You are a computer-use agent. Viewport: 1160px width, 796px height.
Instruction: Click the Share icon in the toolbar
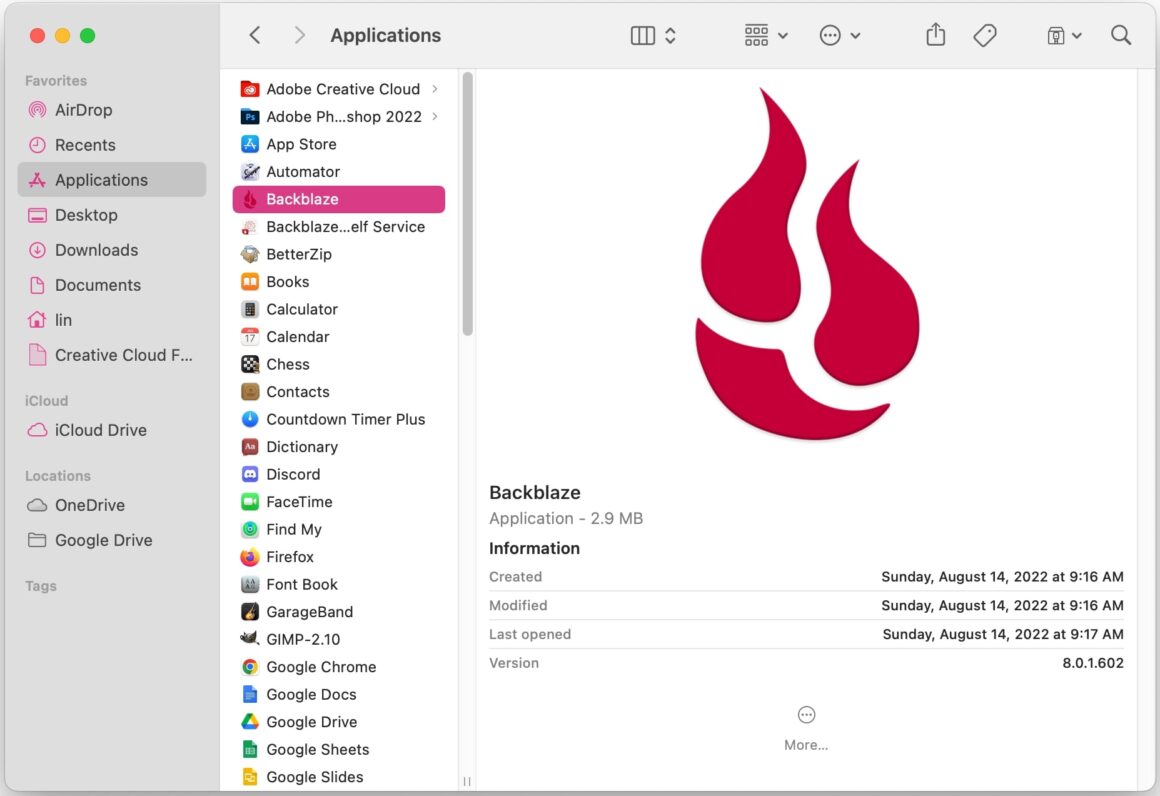tap(935, 34)
